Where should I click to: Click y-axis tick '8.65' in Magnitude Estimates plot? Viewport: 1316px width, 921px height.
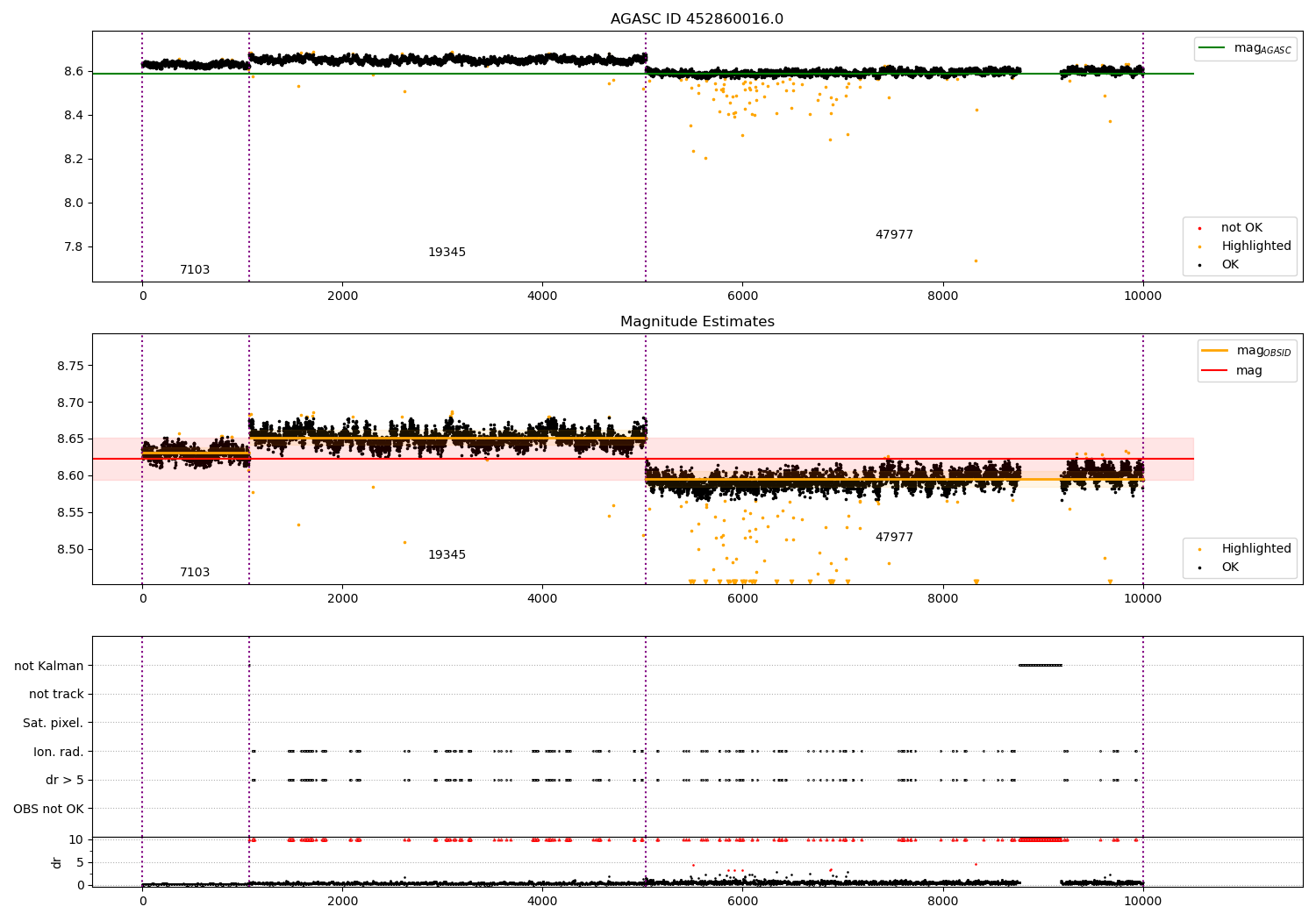point(70,439)
